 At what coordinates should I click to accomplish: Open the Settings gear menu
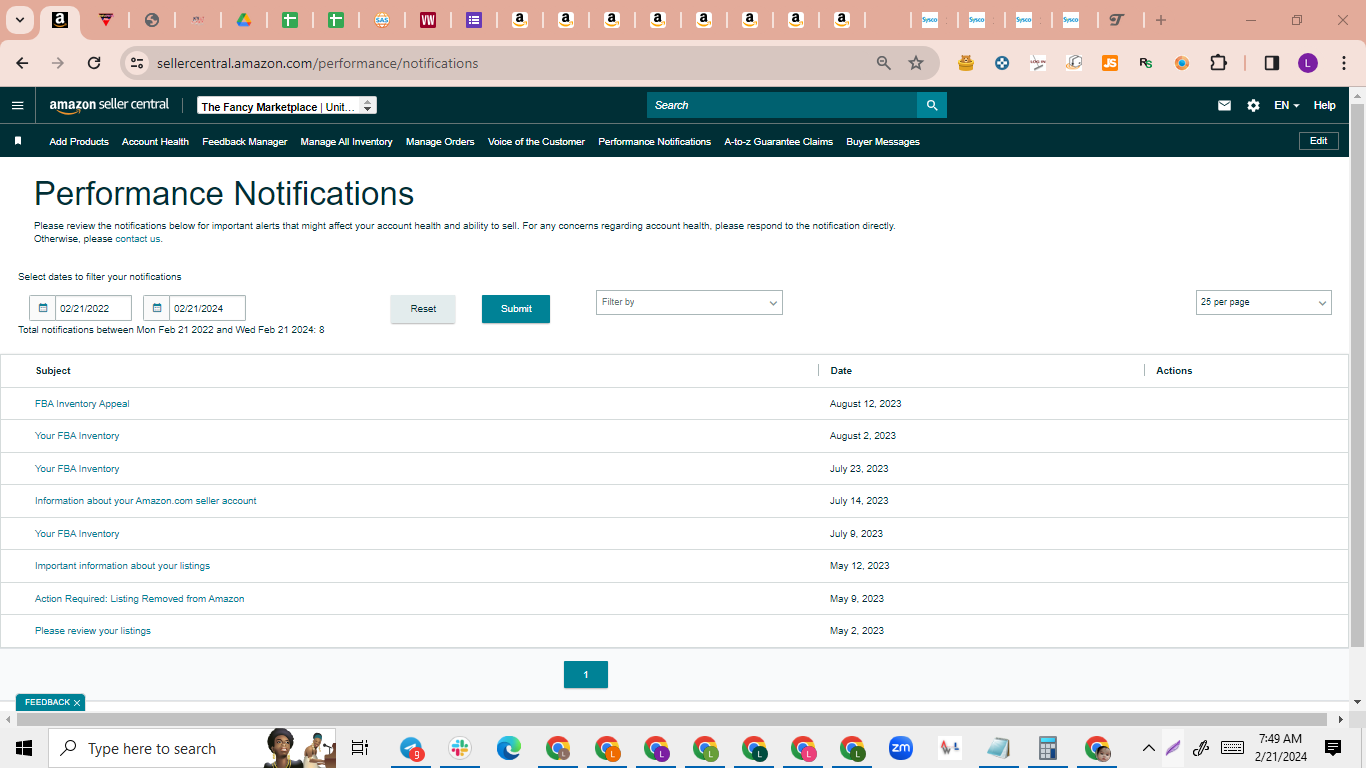(1253, 105)
